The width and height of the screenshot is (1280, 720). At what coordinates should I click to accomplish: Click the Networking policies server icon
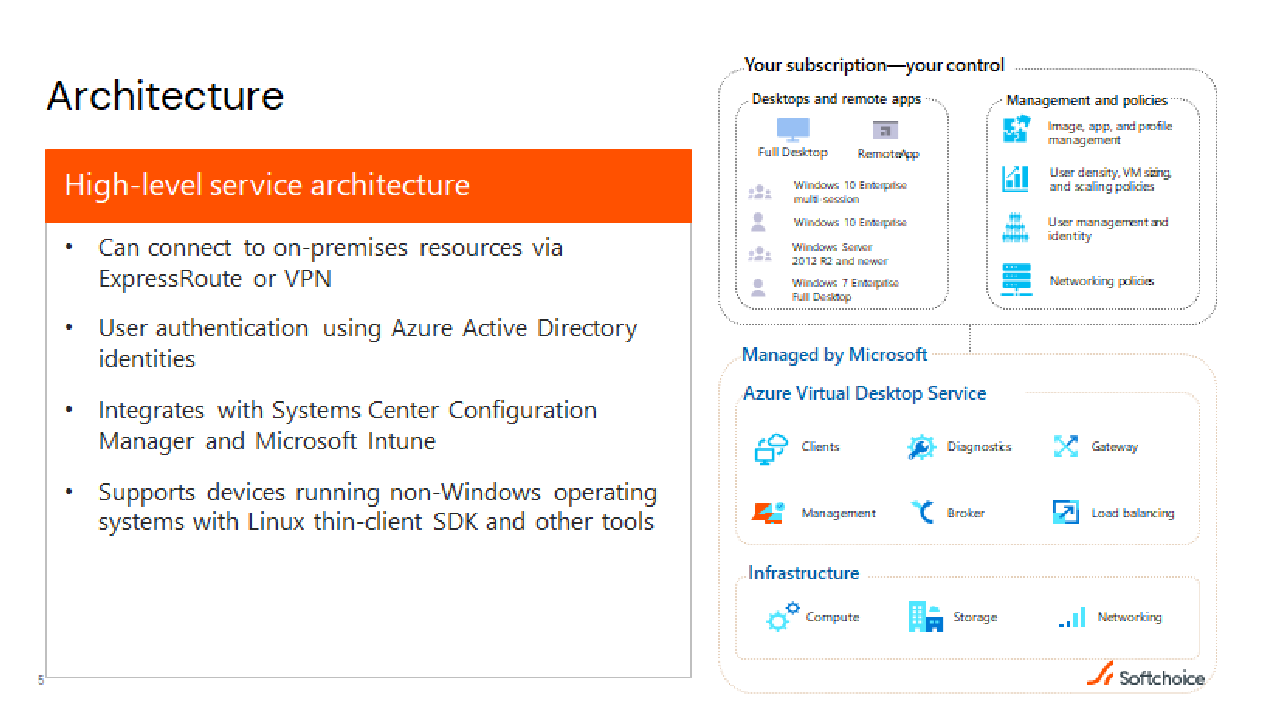click(x=1016, y=280)
